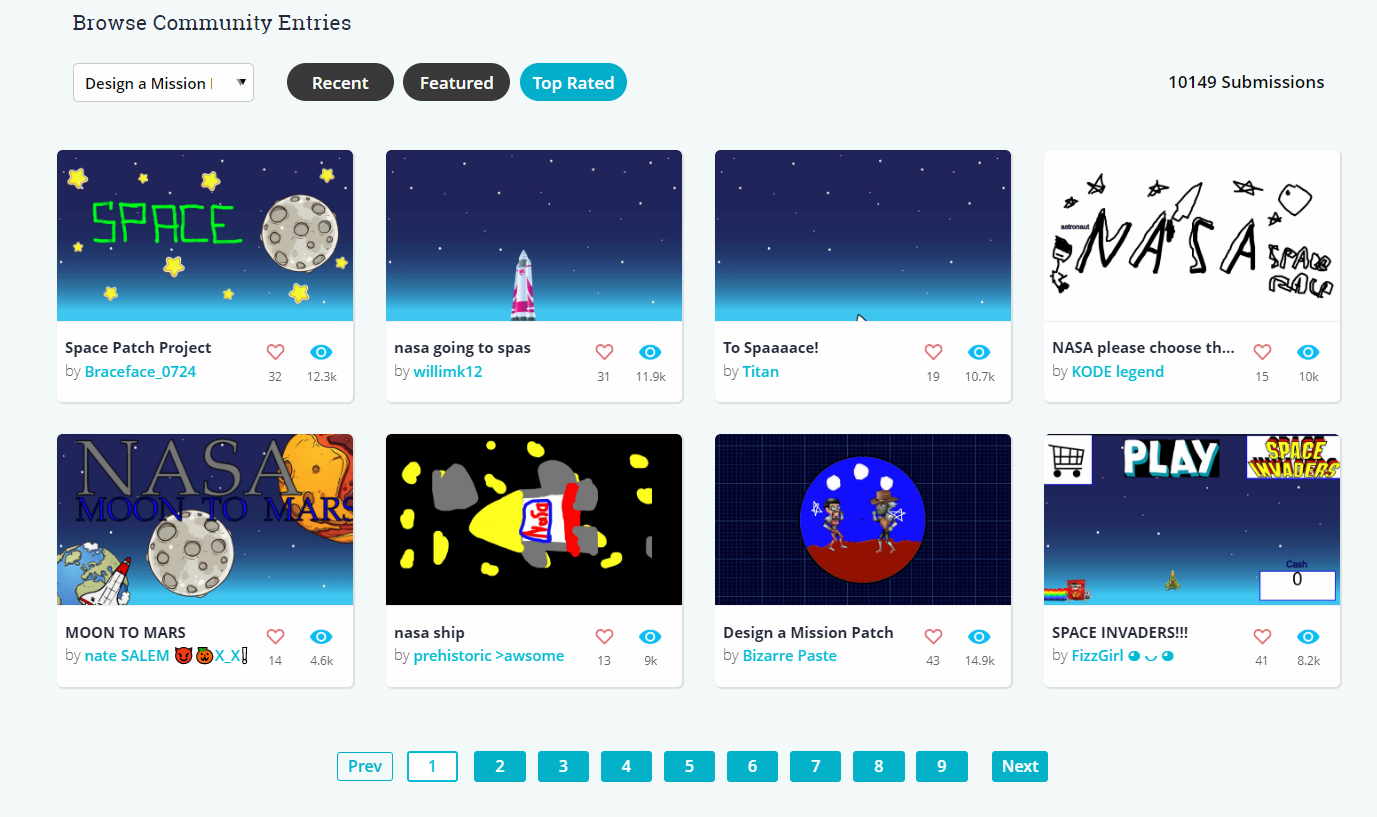Like the MOON TO MARS project
The height and width of the screenshot is (817, 1377).
275,637
